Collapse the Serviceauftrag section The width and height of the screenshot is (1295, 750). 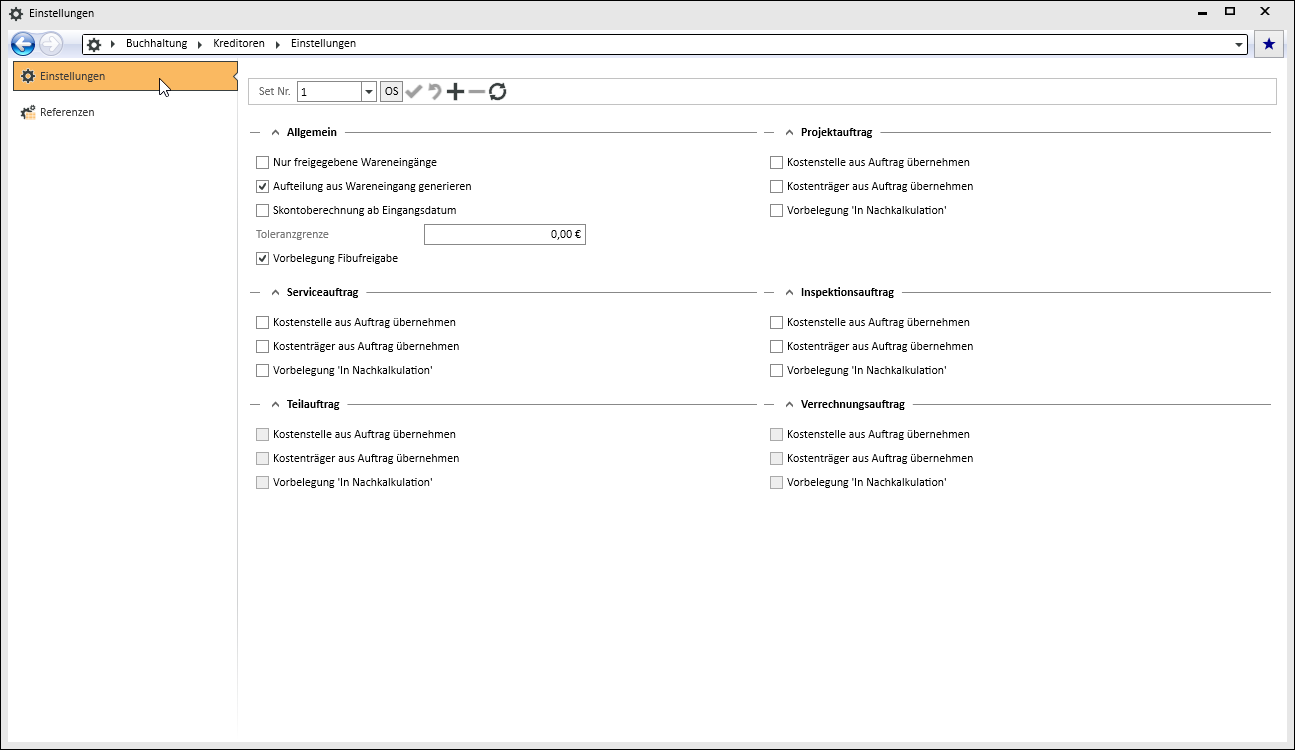pos(275,292)
